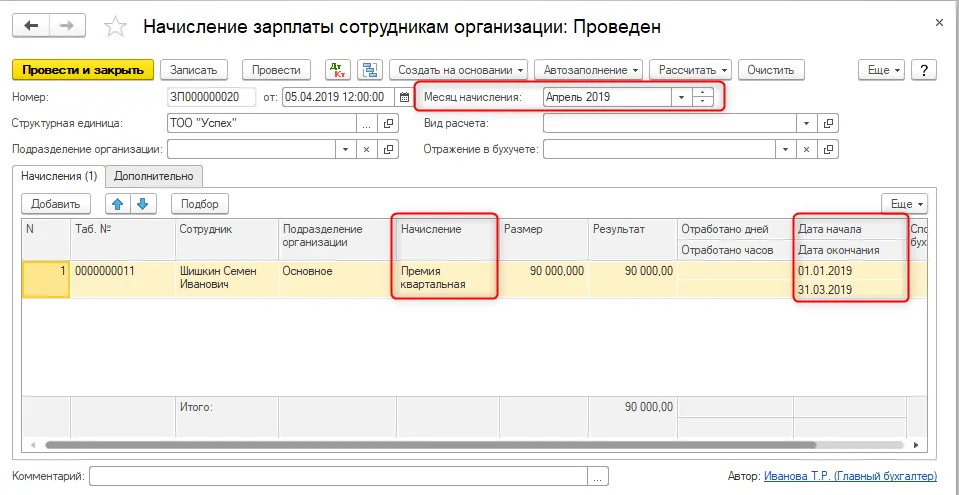Screen dimensions: 959x495
Task: Select Структурная единица via ellipsis button
Action: tap(367, 123)
